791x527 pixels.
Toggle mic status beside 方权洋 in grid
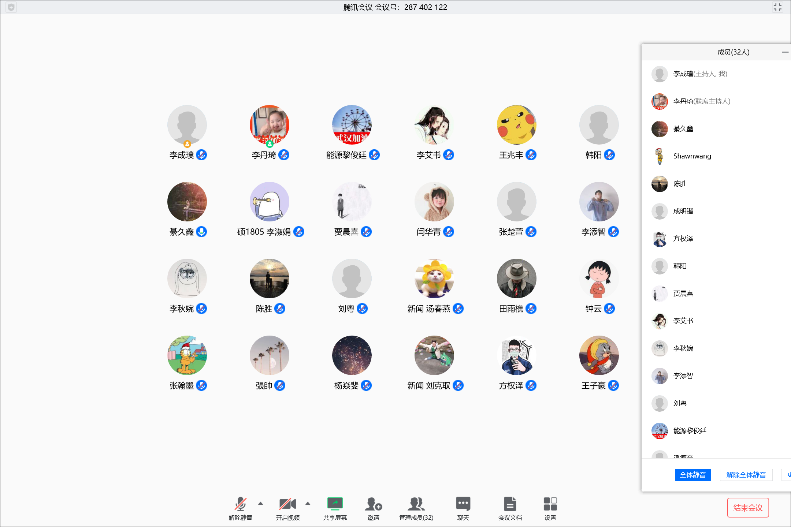531,385
